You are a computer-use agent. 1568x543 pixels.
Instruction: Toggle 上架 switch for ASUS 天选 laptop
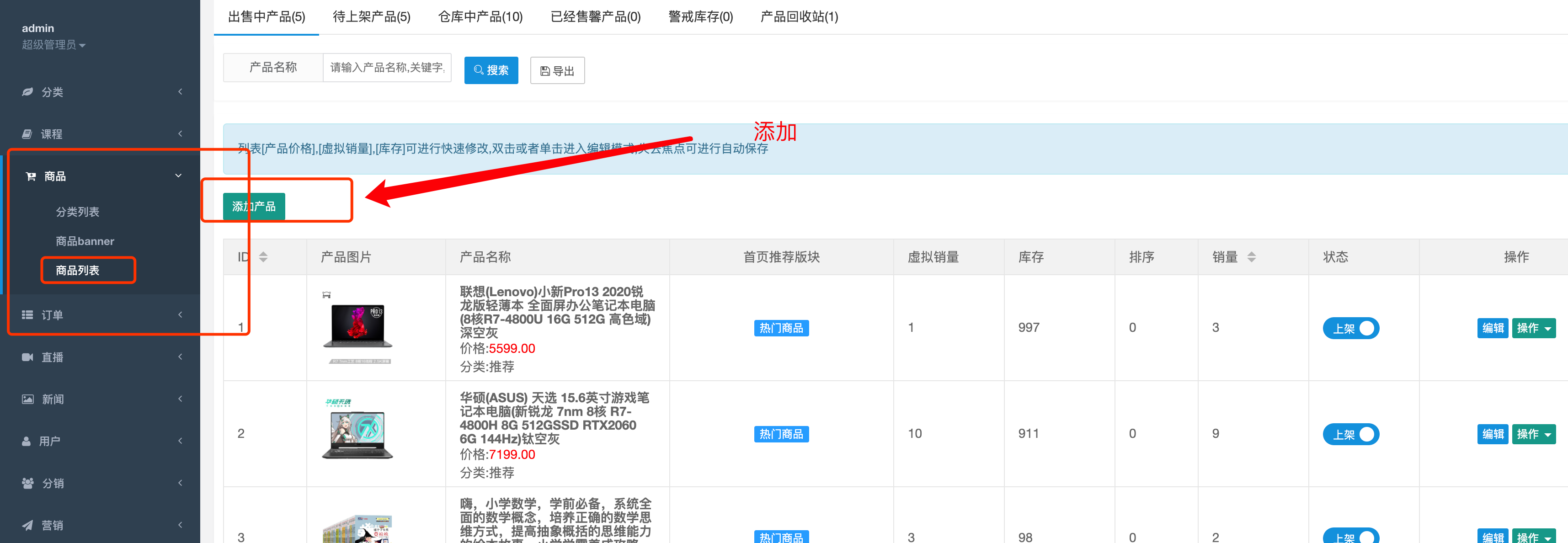1351,434
